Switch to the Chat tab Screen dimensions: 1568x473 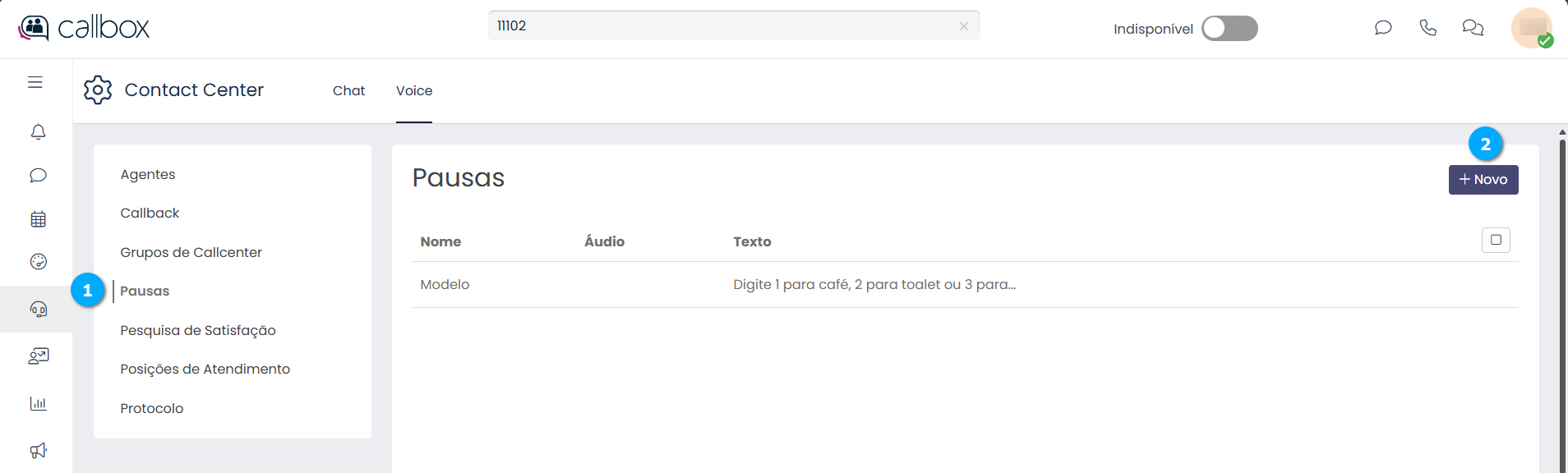[348, 90]
